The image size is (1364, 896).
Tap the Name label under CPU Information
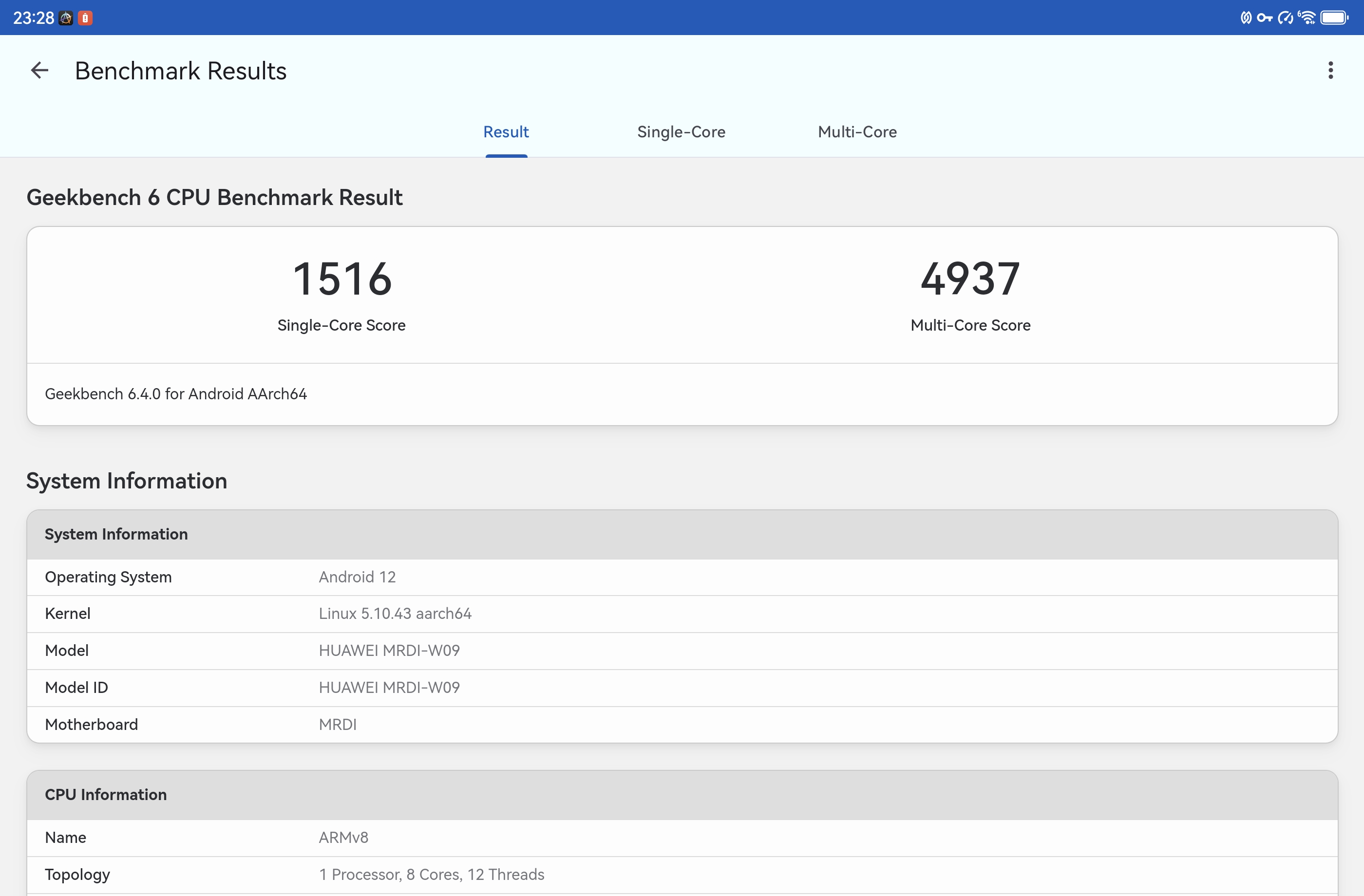65,838
